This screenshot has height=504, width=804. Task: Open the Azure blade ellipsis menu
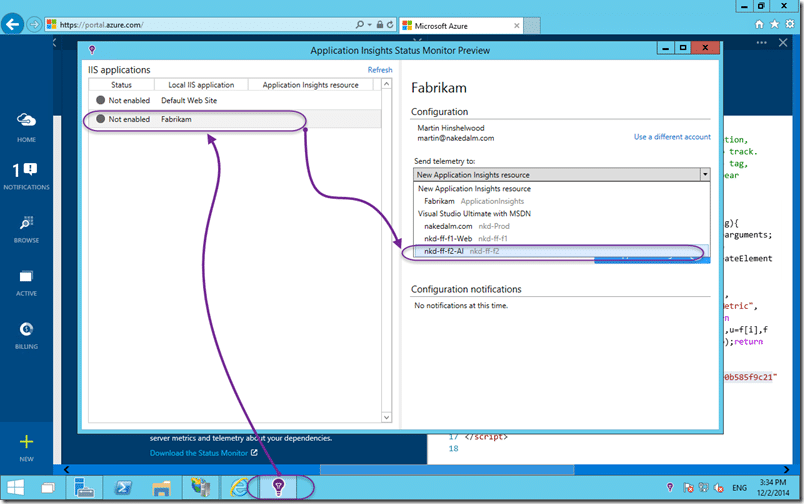761,43
